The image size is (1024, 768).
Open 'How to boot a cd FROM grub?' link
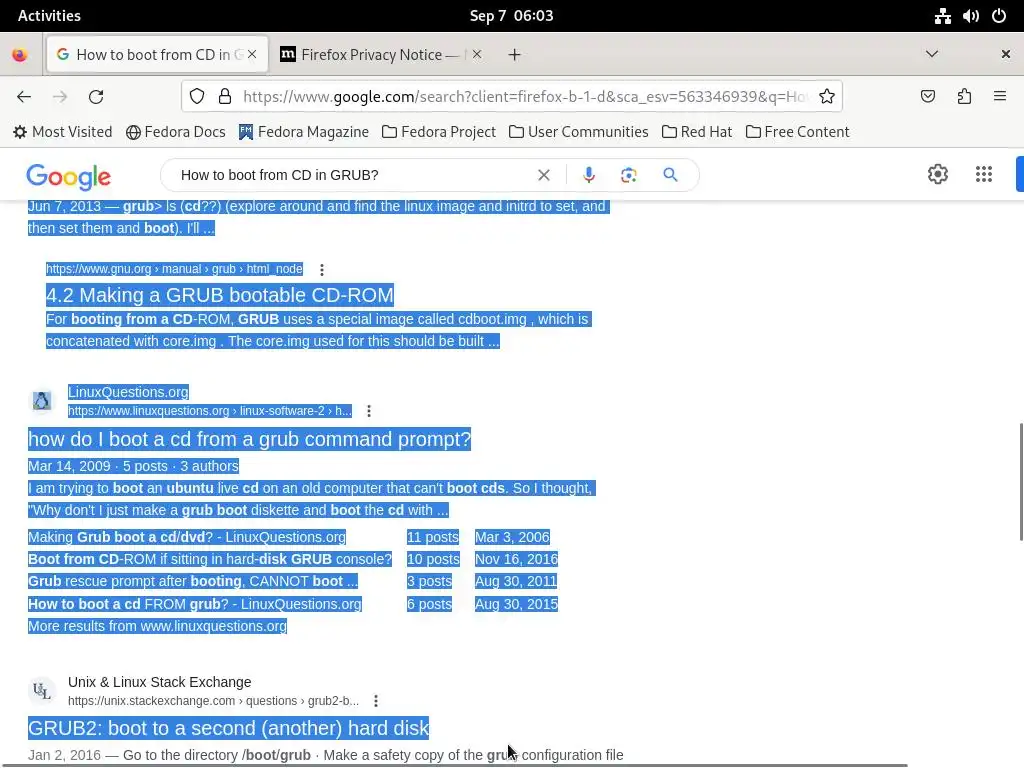pyautogui.click(x=195, y=604)
